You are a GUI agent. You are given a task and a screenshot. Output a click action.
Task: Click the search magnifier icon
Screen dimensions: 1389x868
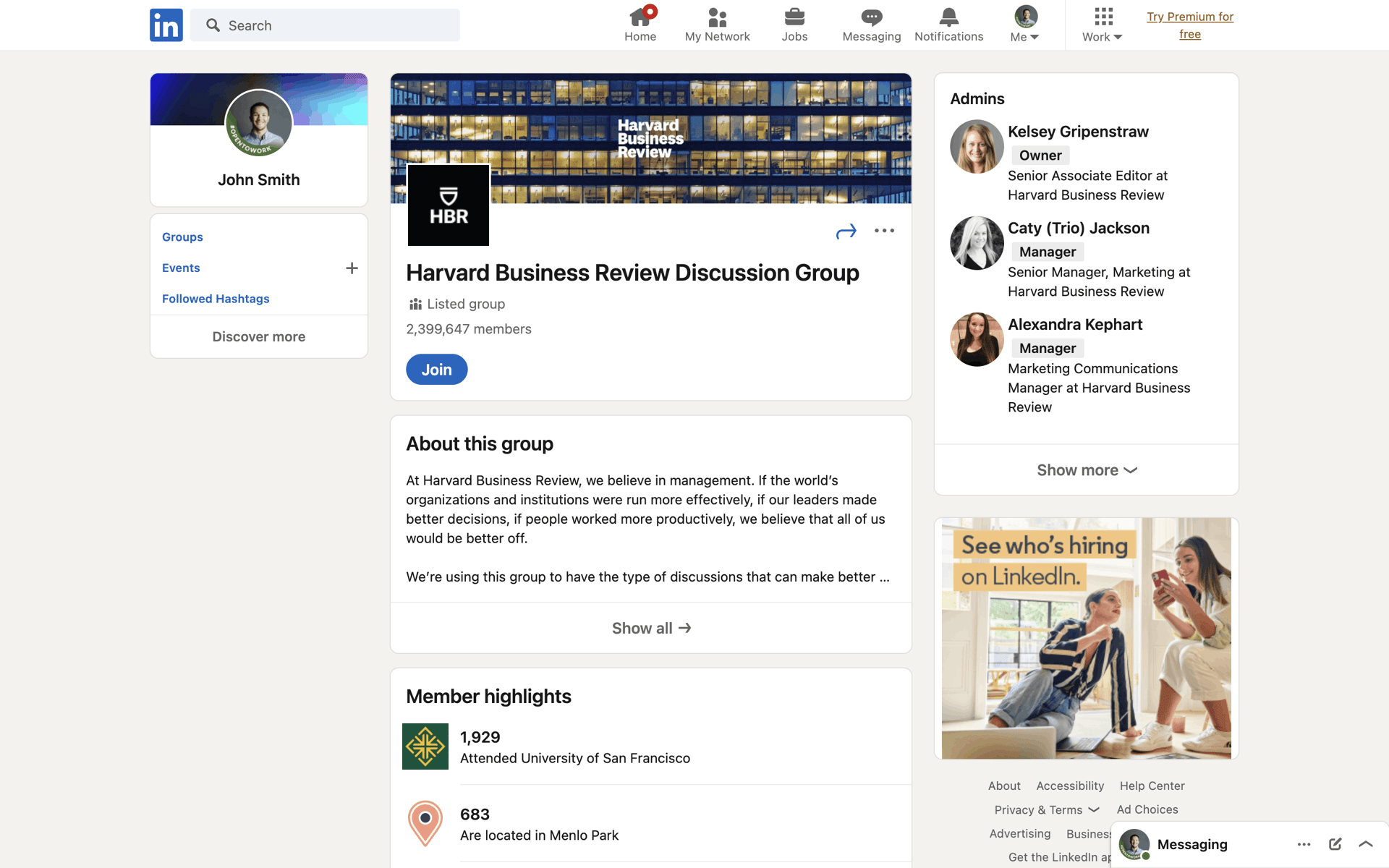click(213, 25)
